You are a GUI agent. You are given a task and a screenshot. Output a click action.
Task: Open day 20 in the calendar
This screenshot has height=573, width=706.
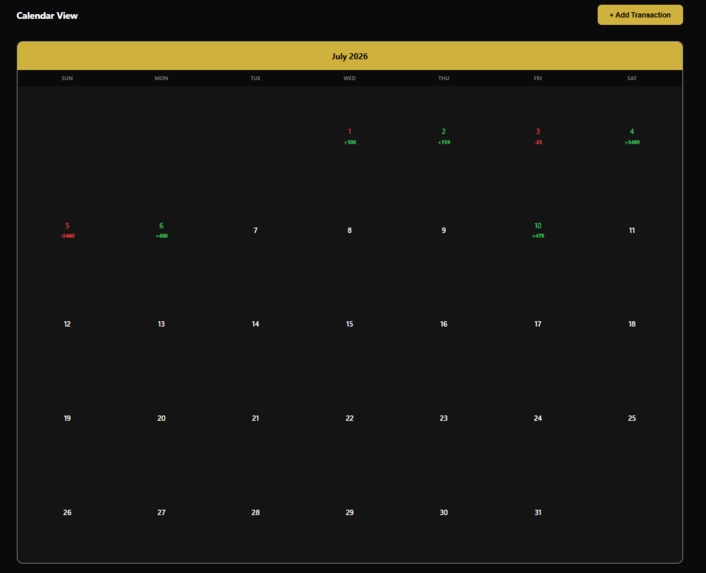click(161, 418)
